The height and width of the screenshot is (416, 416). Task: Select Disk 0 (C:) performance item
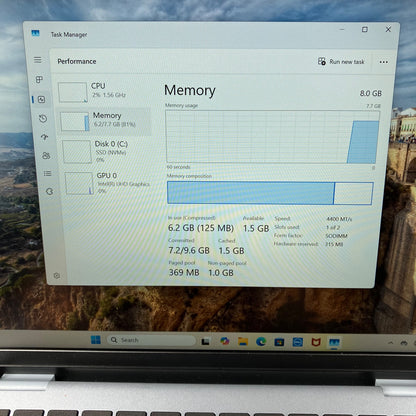click(x=107, y=152)
